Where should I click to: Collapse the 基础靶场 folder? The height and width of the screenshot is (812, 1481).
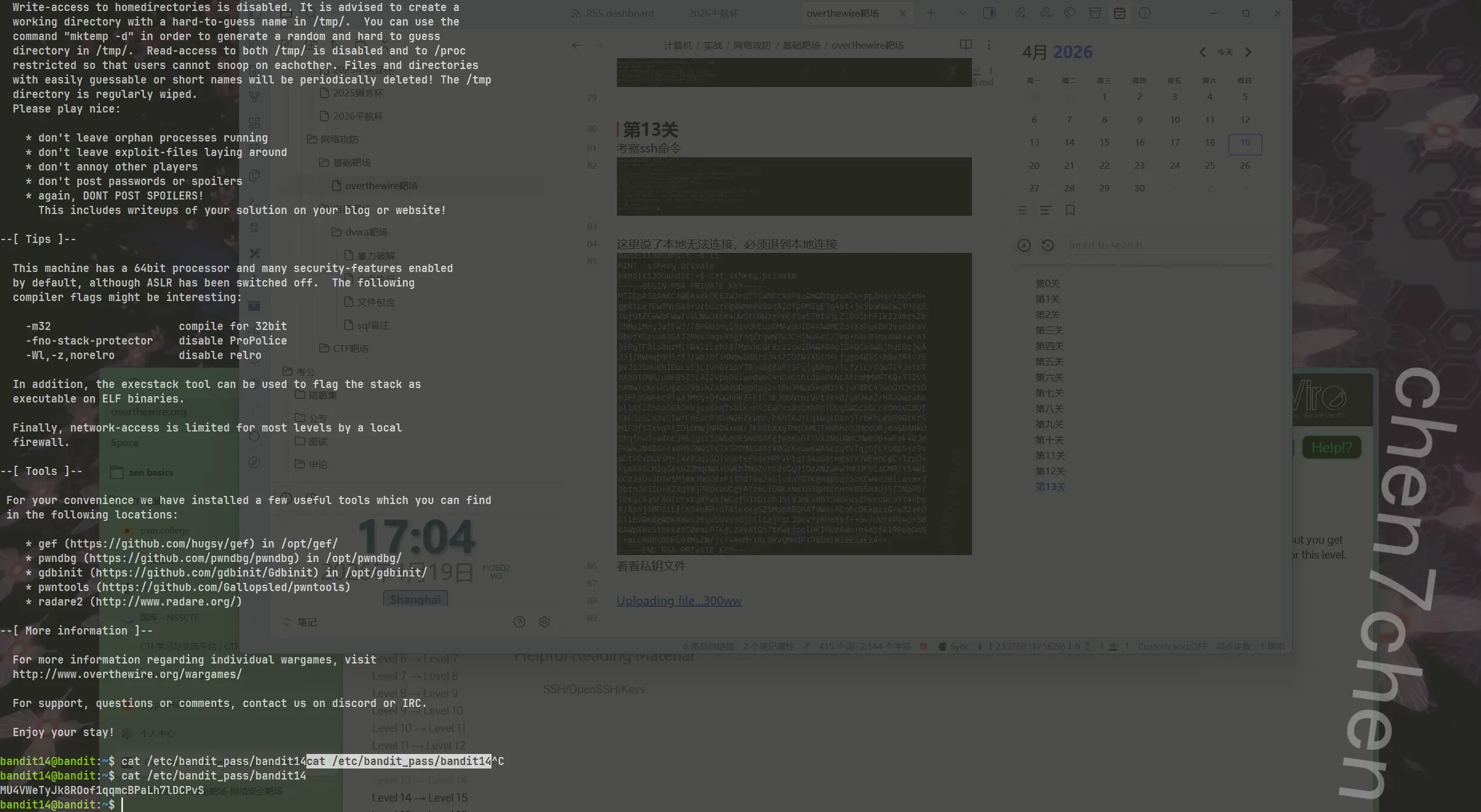click(x=351, y=163)
